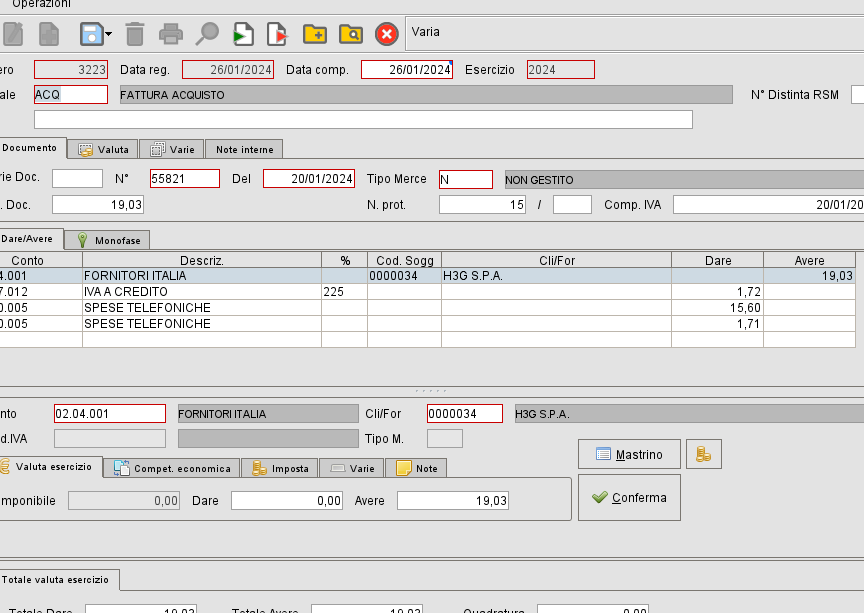Open the Varie tab beside Valuta
Screen dimensions: 864x613
coord(172,149)
